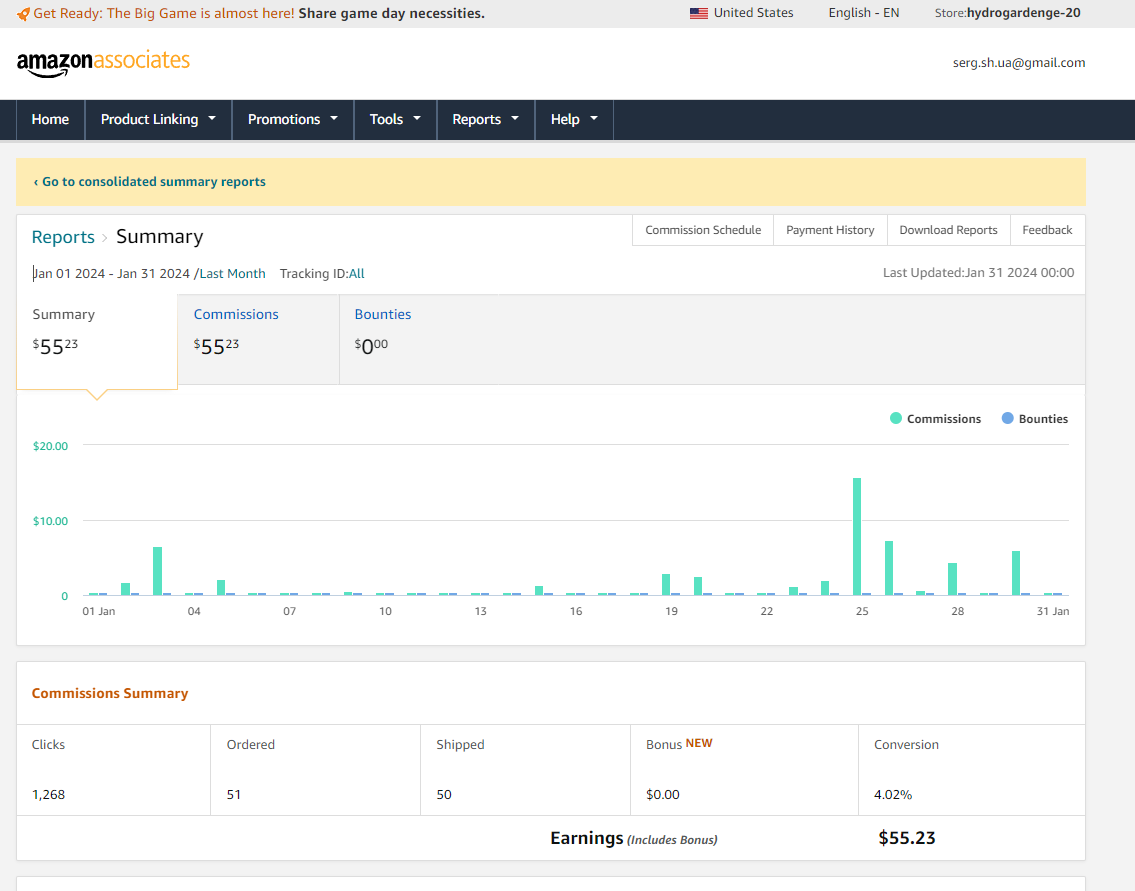Select the English - EN language option
The height and width of the screenshot is (891, 1135).
(x=864, y=13)
